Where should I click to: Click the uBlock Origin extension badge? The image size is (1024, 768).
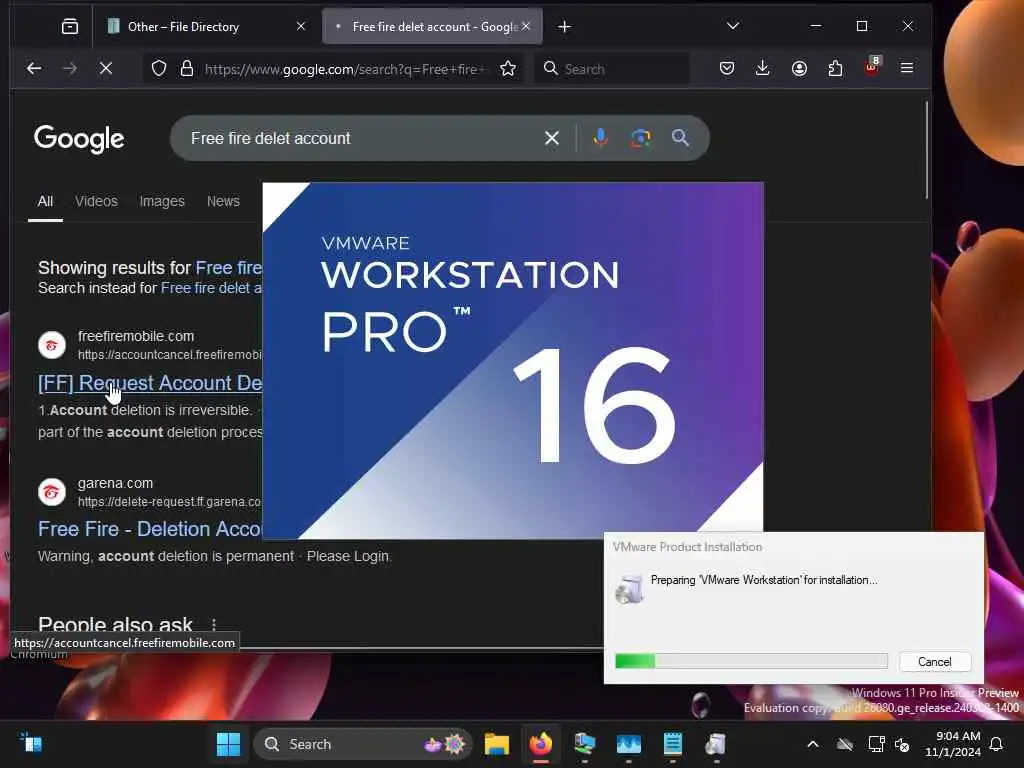(x=872, y=67)
